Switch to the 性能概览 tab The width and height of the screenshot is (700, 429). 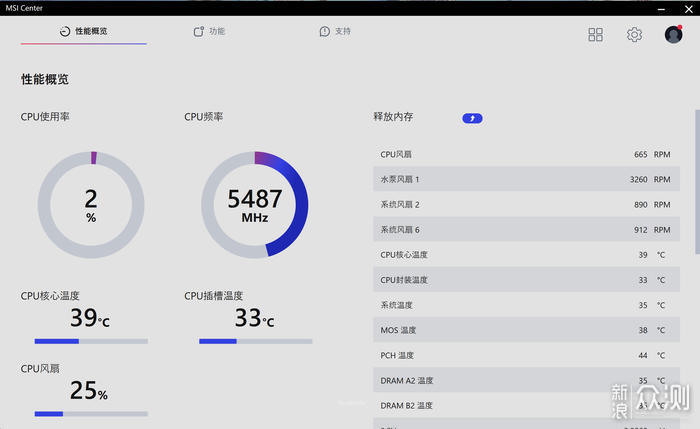coord(83,31)
